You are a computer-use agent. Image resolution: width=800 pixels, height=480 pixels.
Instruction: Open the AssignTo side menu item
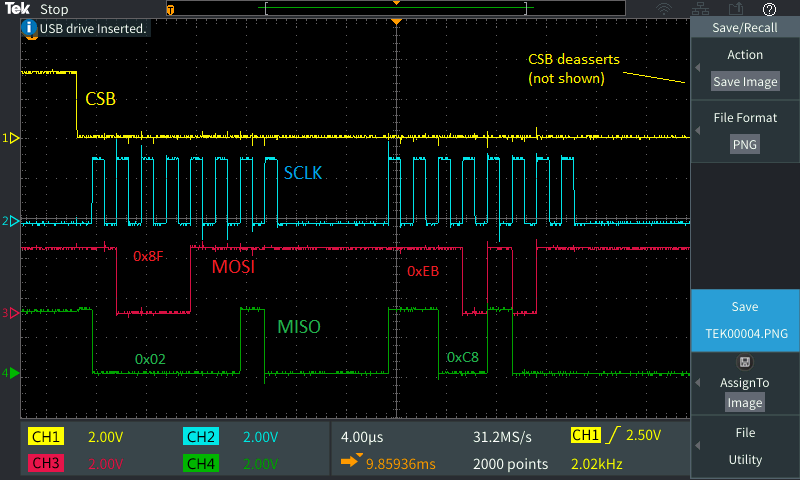[x=745, y=384]
